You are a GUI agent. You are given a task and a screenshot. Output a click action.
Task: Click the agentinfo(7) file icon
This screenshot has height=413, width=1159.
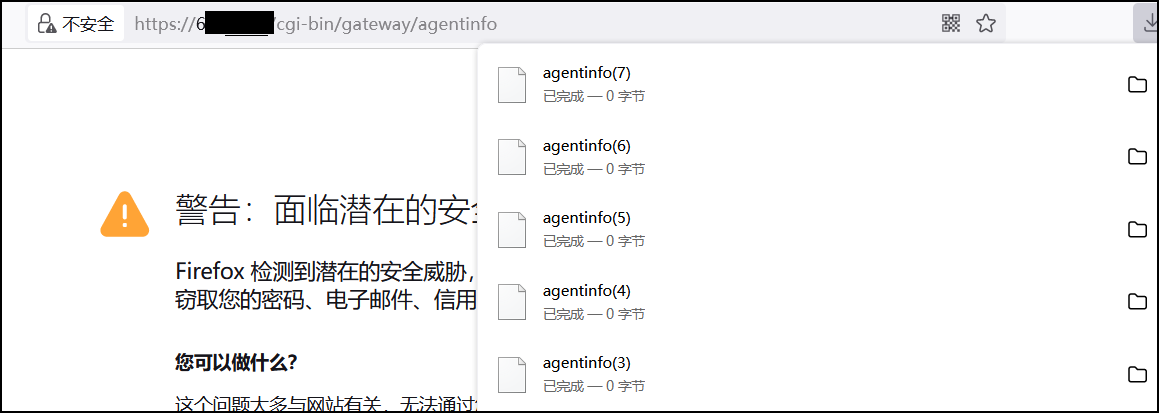pos(512,84)
